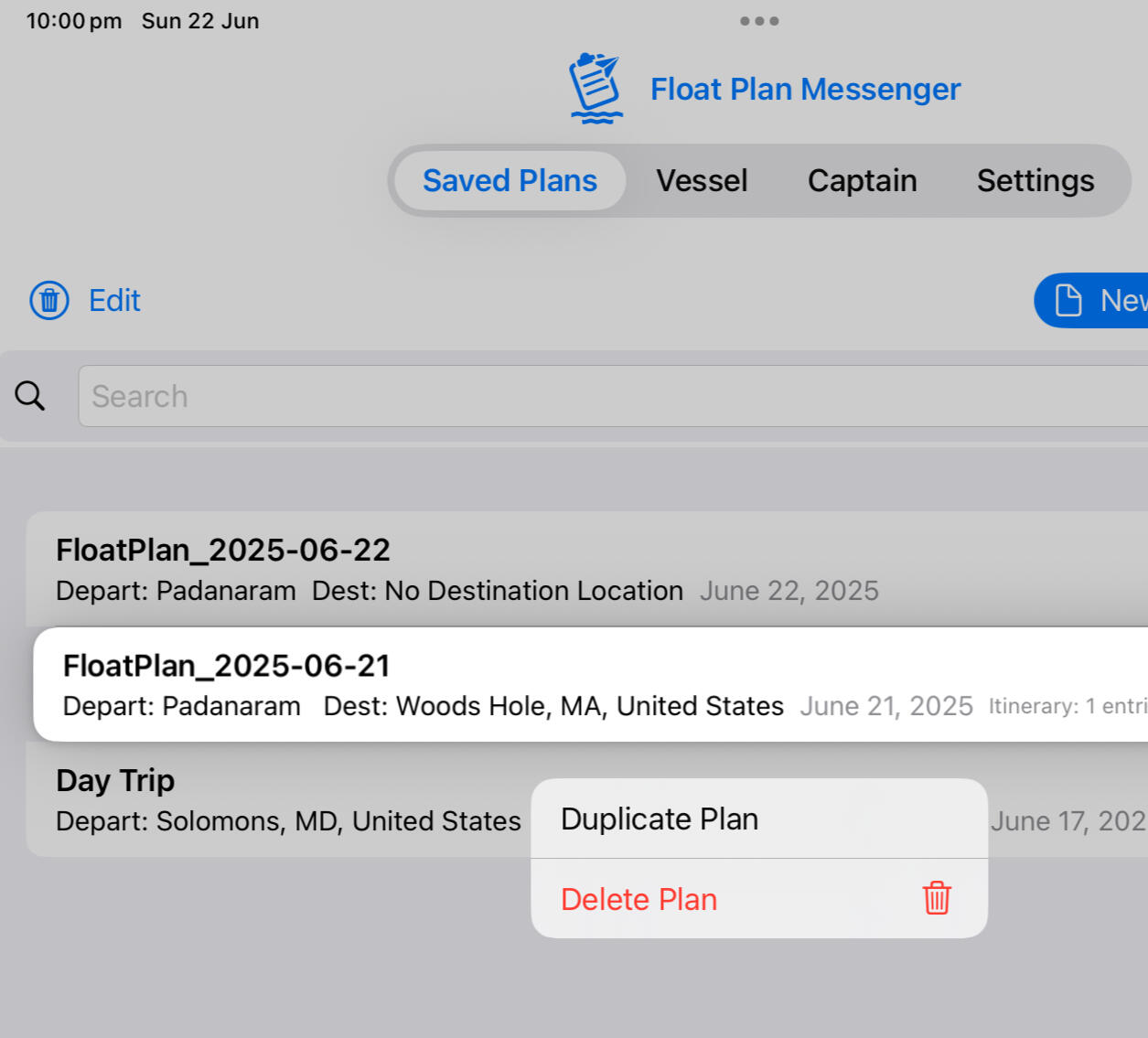Open the FloatPlan_2025-06-22 plan
1148x1038 pixels.
pyautogui.click(x=366, y=568)
